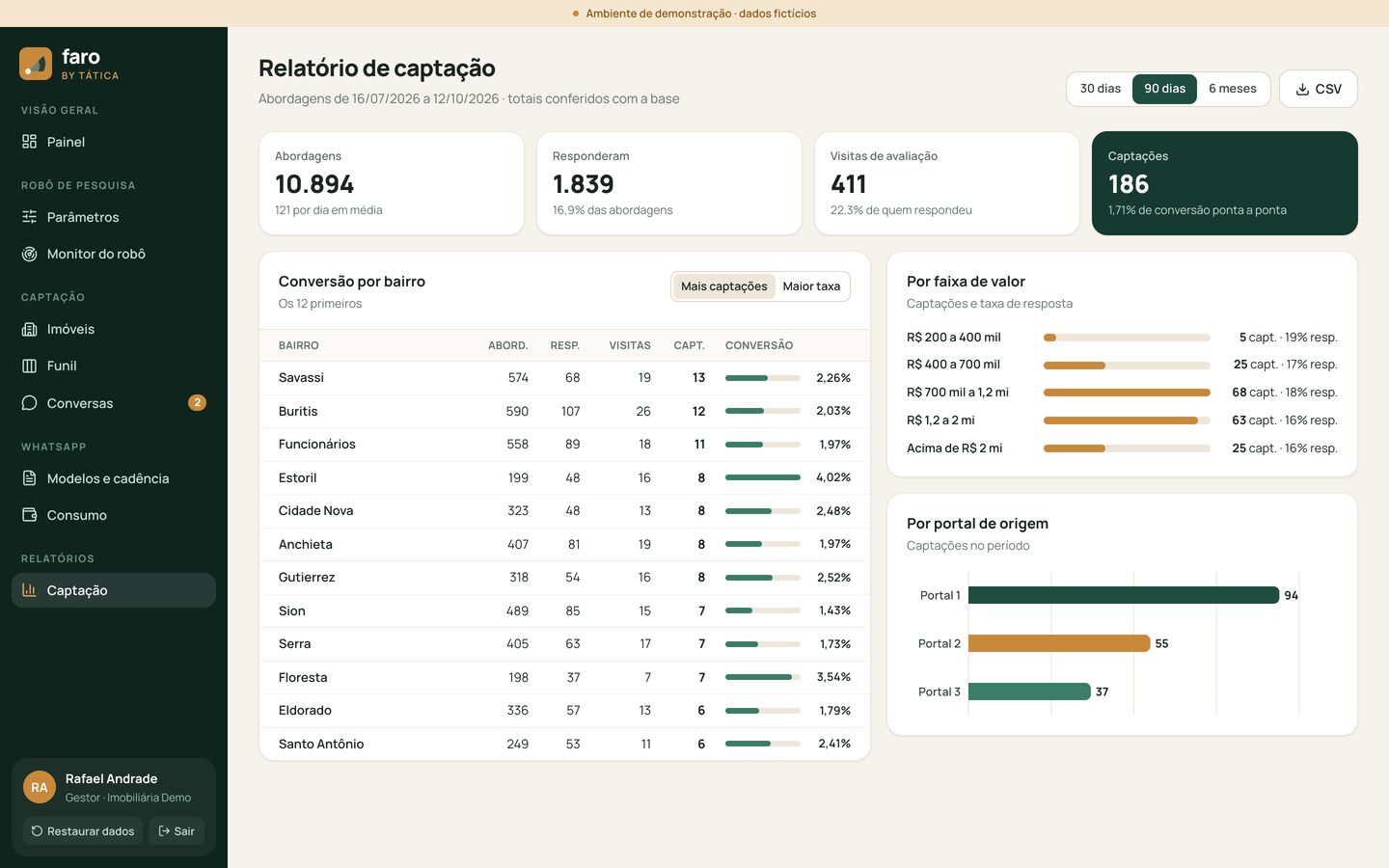Log out with the Sair button
Viewport: 1389px width, 868px height.
tap(177, 831)
